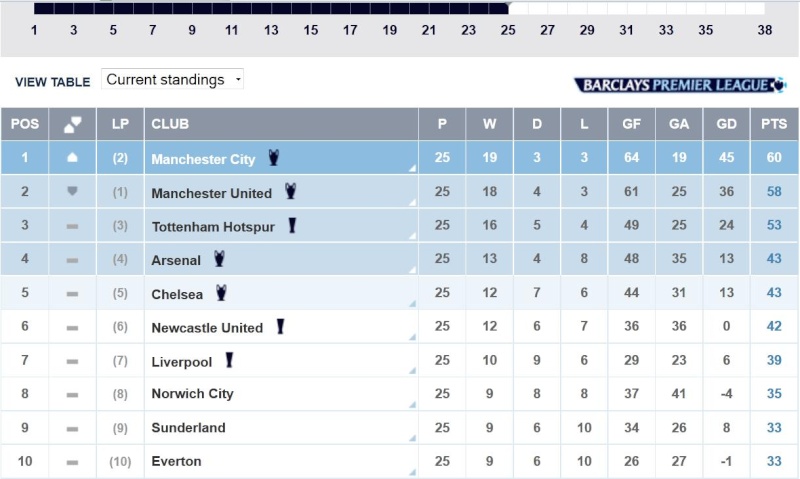Expand the Everton row corner arrow
800x479 pixels.
pos(412,473)
